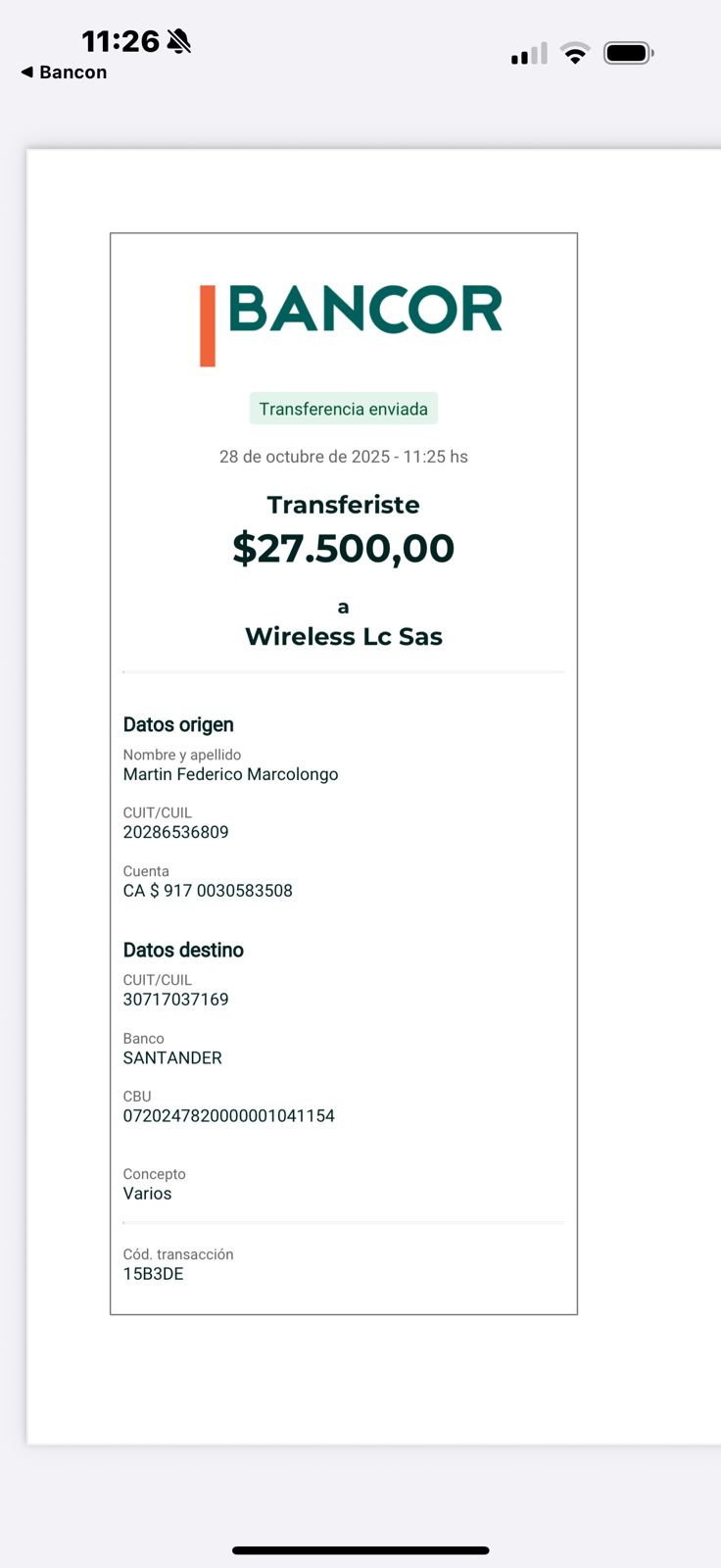The height and width of the screenshot is (1568, 721).
Task: Tap the 11:26 status bar clock
Action: coord(120,41)
